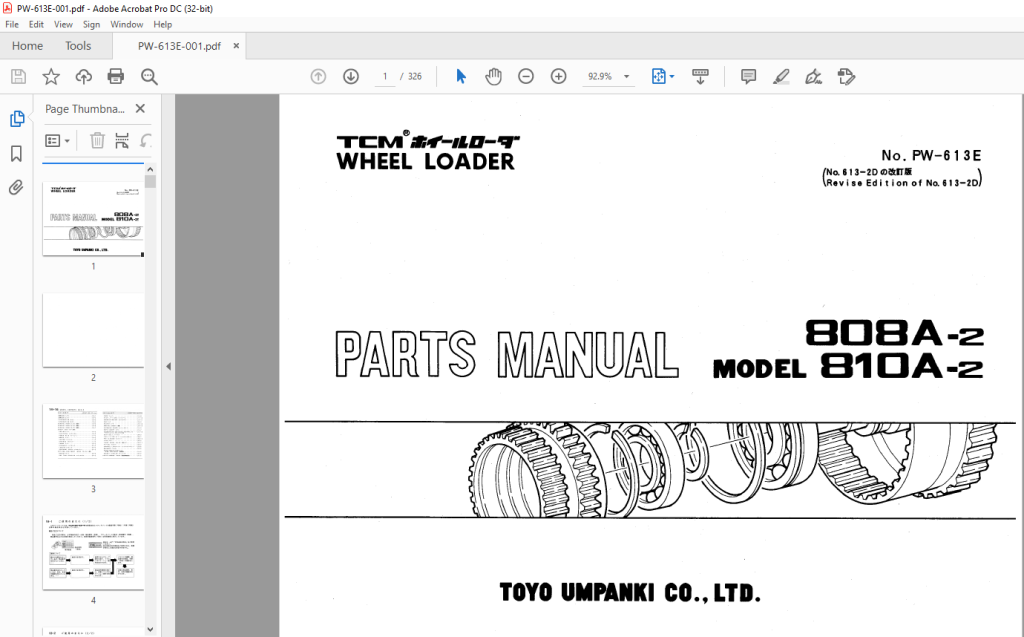Select page 4 thumbnail
This screenshot has height=637, width=1024.
[x=93, y=553]
